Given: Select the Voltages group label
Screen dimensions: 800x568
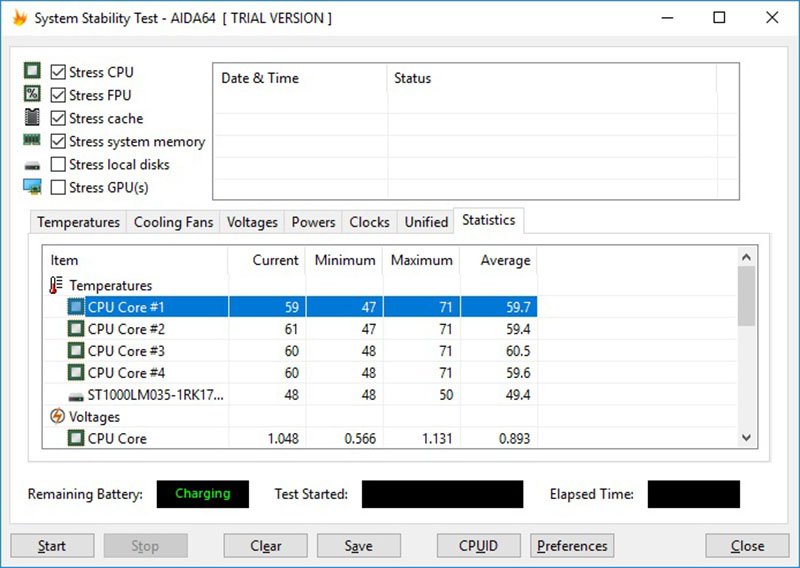Looking at the screenshot, I should point(94,417).
